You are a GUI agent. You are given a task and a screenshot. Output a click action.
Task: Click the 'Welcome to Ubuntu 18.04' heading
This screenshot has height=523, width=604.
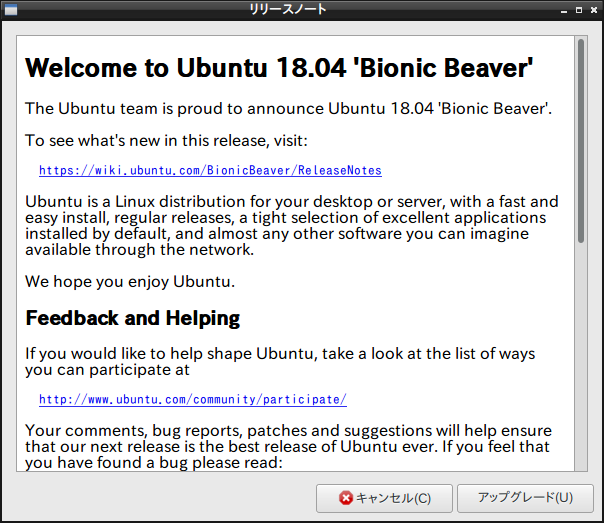pyautogui.click(x=279, y=68)
